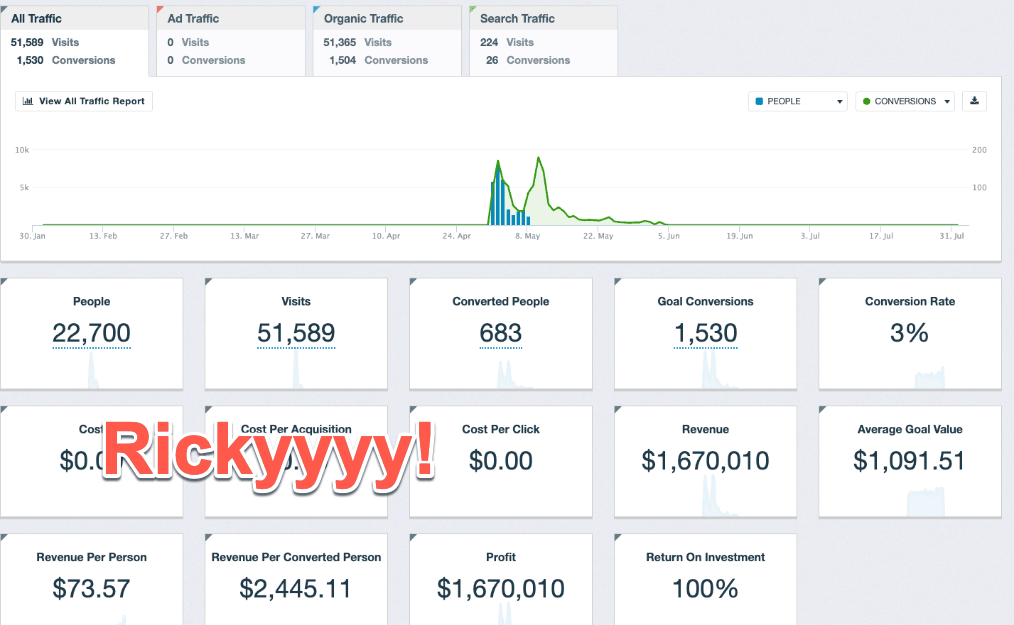Open the All Traffic tab
The width and height of the screenshot is (1014, 625).
pyautogui.click(x=74, y=41)
